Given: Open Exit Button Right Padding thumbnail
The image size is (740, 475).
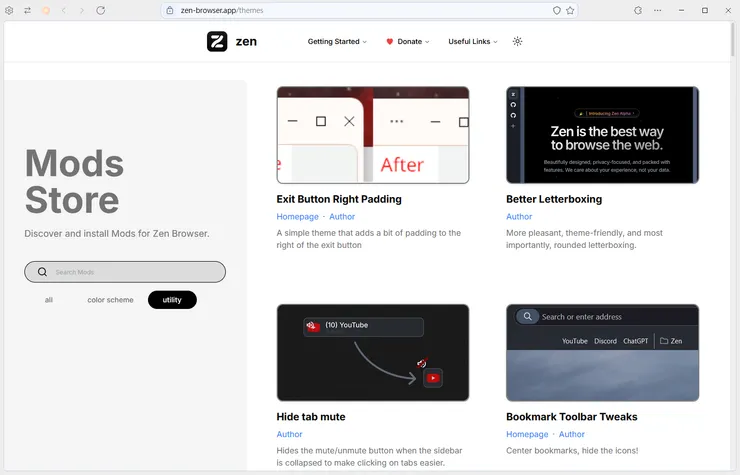Looking at the screenshot, I should 373,135.
